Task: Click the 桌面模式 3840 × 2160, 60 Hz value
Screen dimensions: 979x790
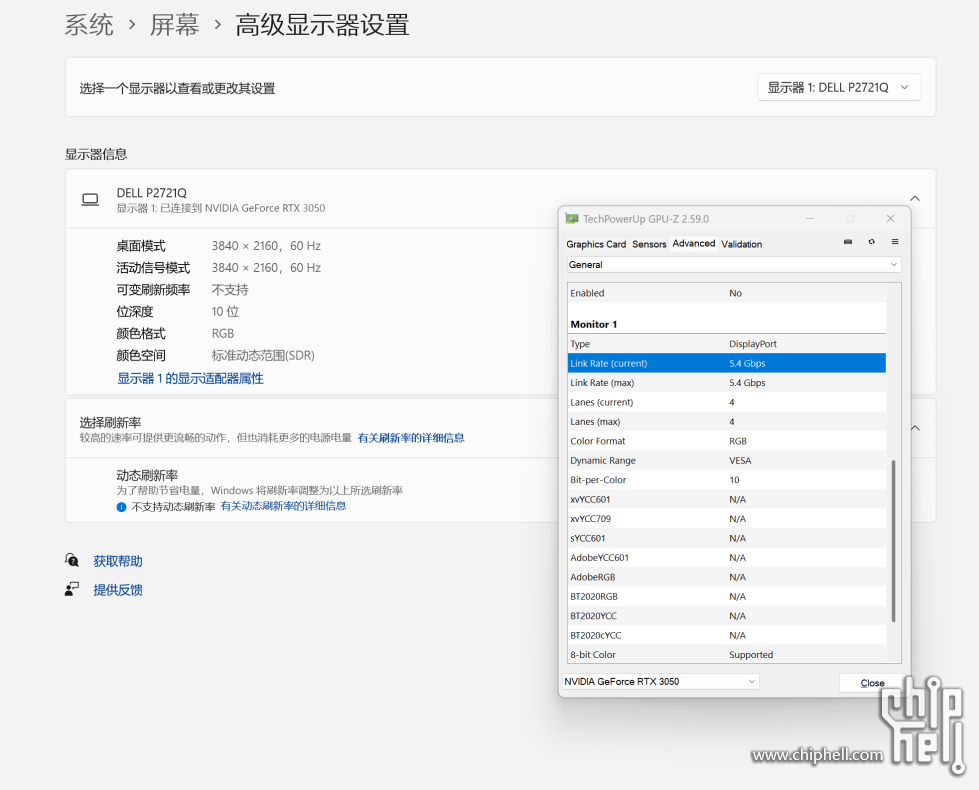Action: click(266, 245)
